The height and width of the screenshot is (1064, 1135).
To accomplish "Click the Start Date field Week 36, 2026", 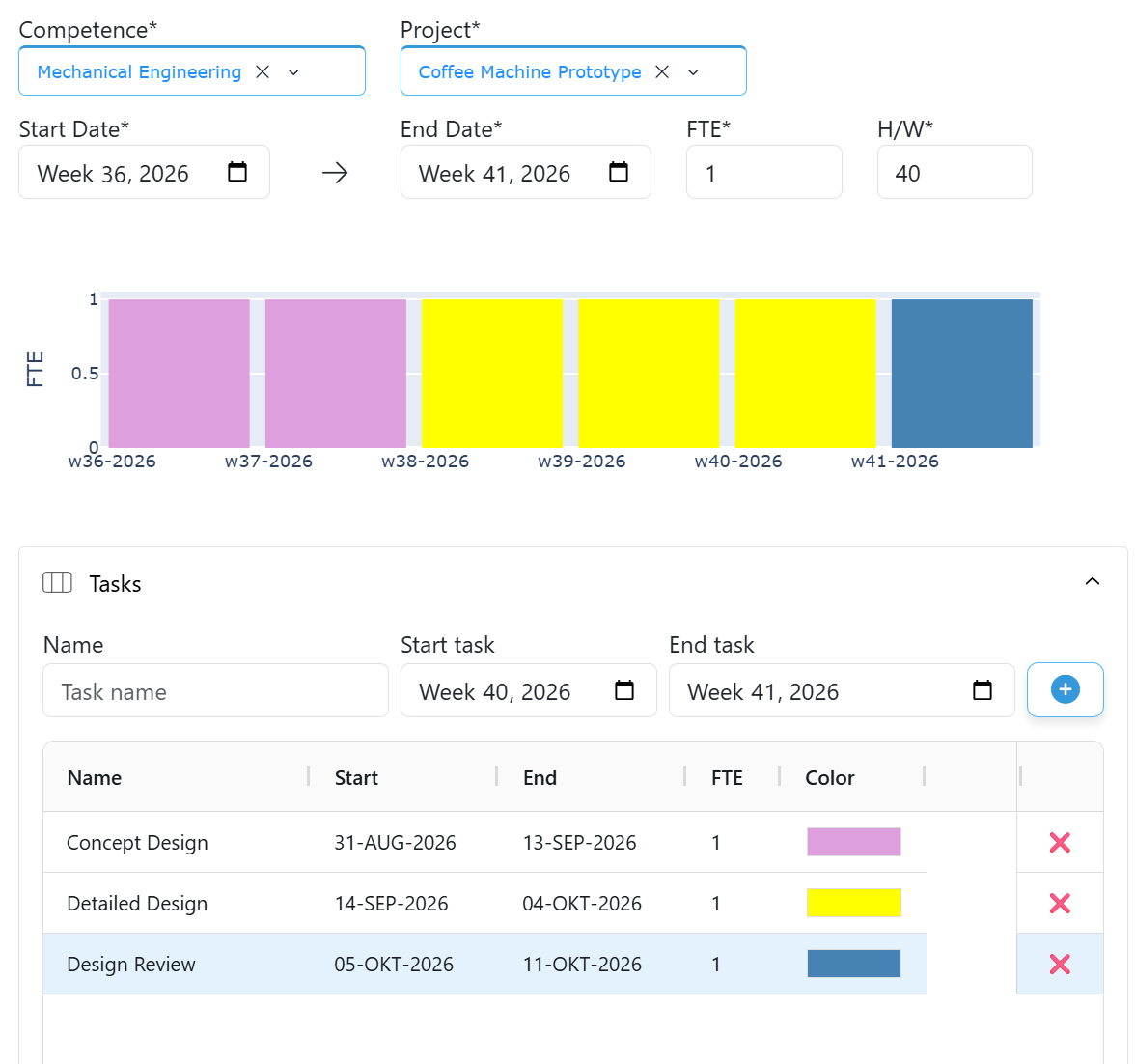I will pos(144,172).
